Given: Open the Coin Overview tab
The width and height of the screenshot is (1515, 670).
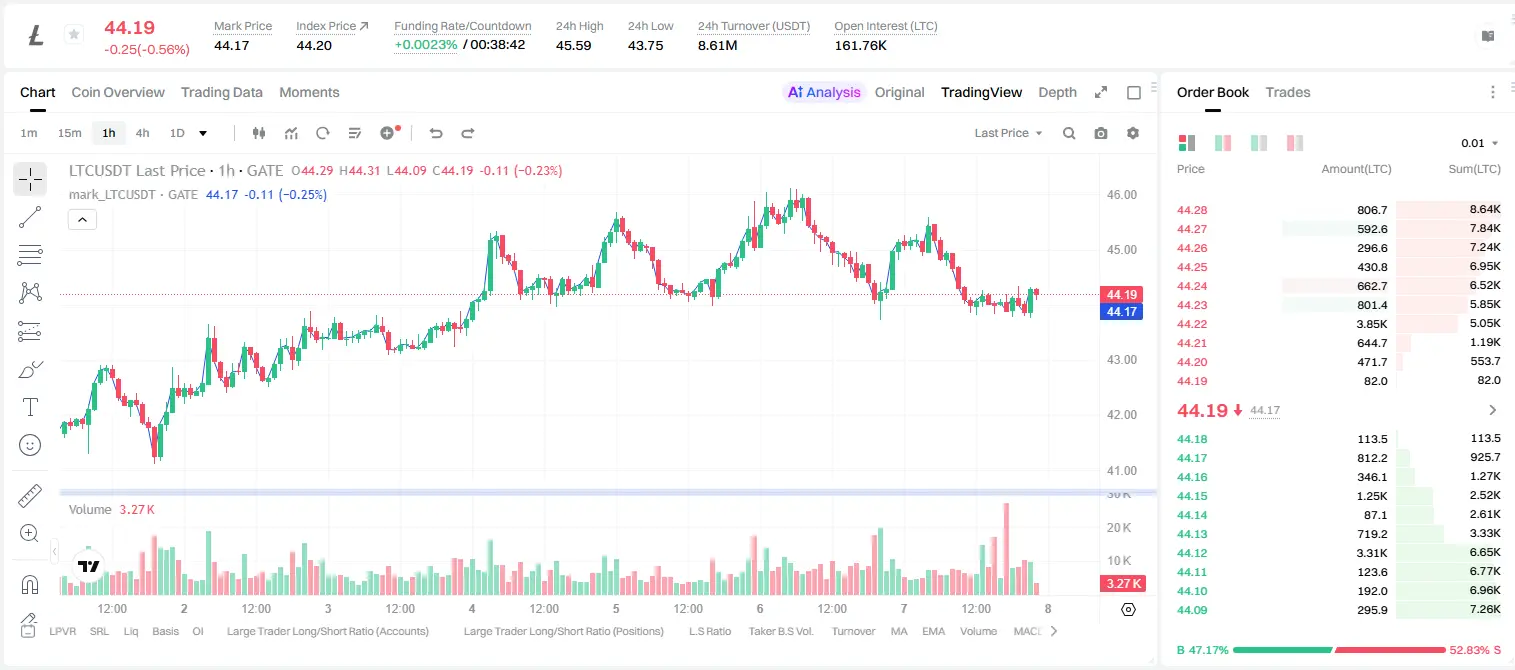Looking at the screenshot, I should [118, 92].
